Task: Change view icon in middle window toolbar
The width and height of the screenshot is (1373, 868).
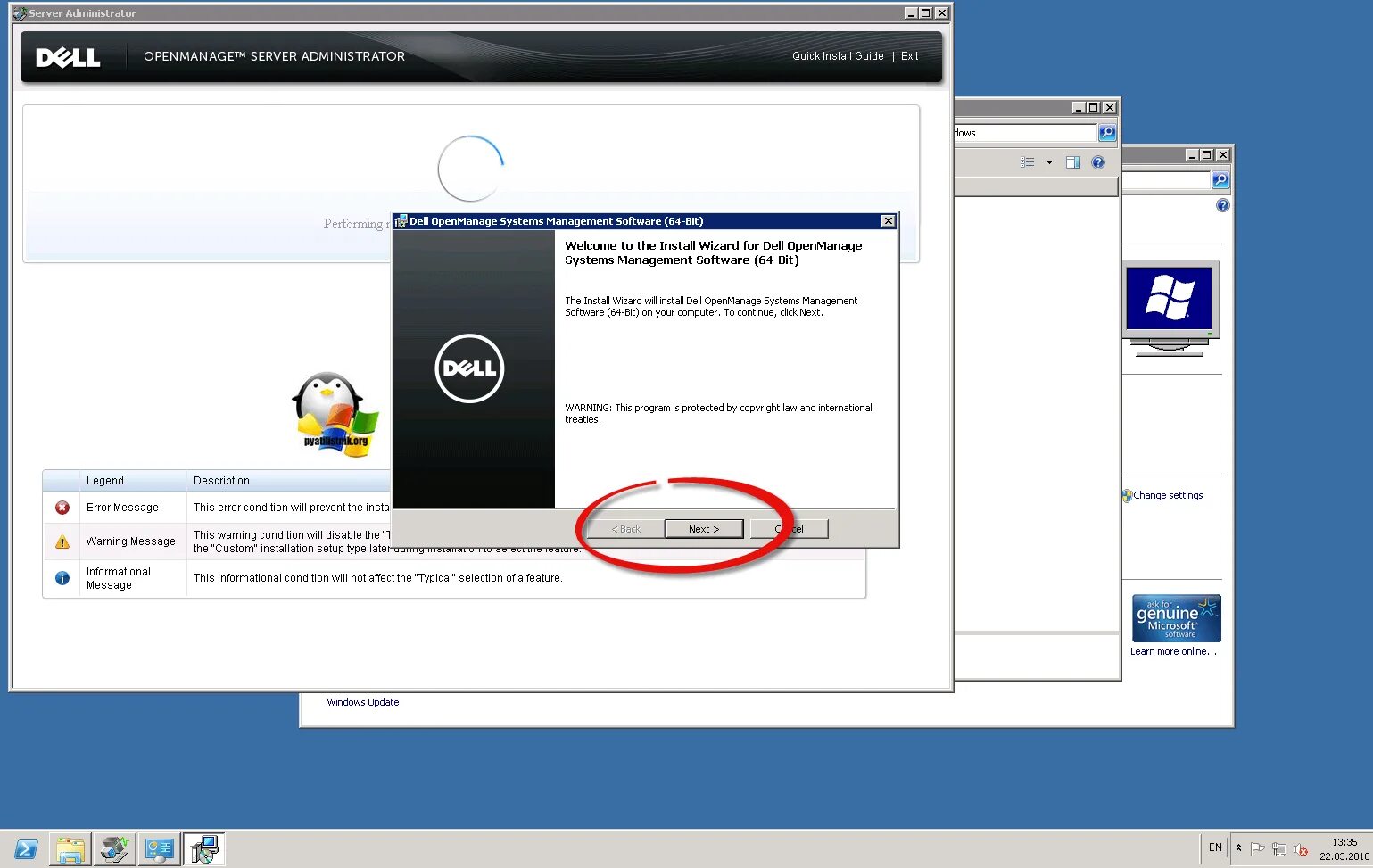Action: pyautogui.click(x=1028, y=162)
